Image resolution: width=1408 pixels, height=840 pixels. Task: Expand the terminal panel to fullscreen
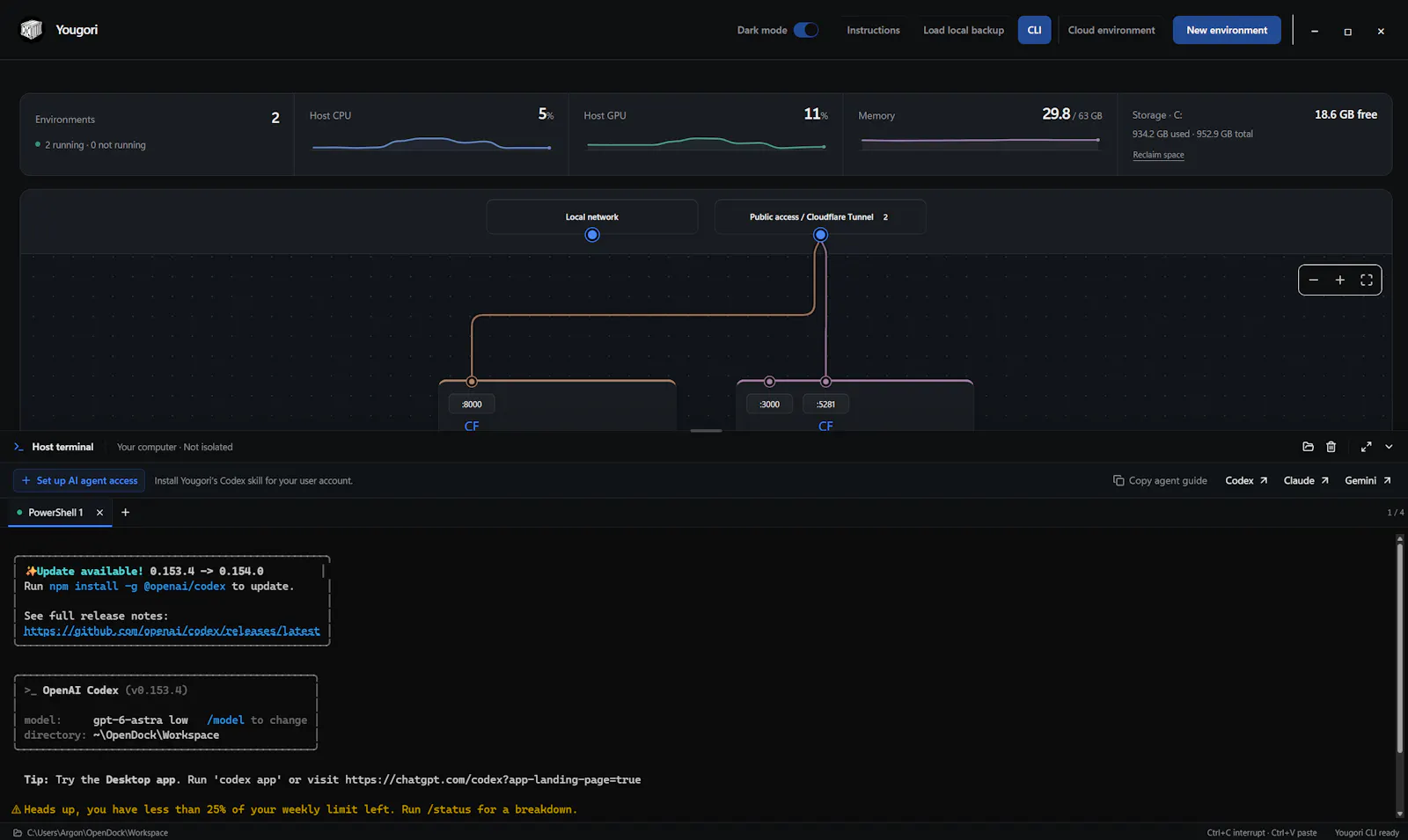coord(1366,447)
